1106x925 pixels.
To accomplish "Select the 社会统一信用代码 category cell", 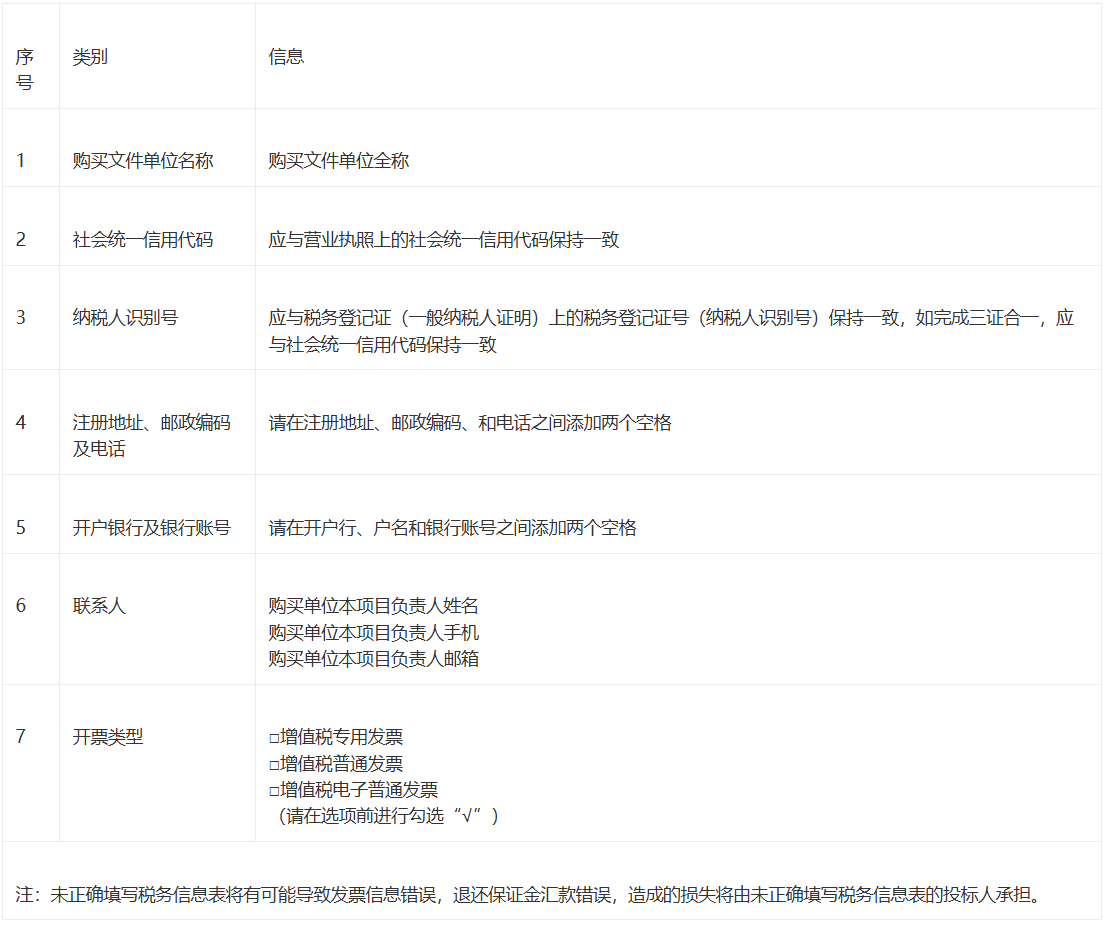I will (x=143, y=240).
